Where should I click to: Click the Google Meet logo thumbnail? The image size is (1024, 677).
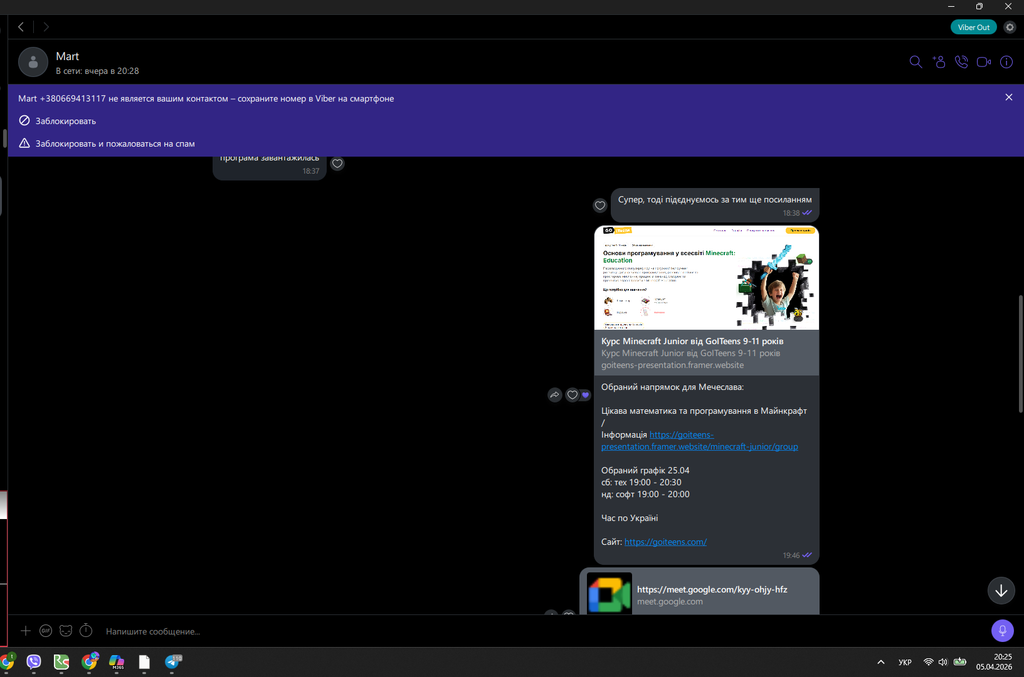pos(609,593)
